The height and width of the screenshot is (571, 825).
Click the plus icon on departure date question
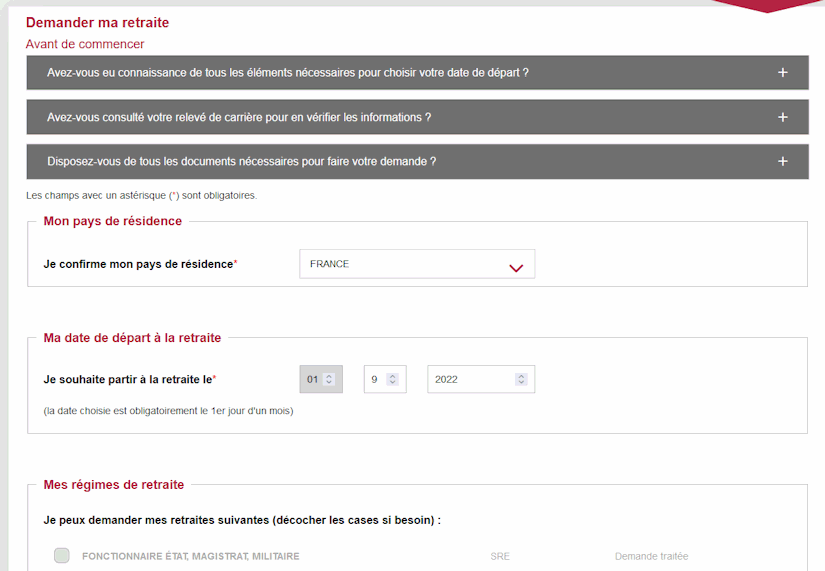tap(782, 73)
